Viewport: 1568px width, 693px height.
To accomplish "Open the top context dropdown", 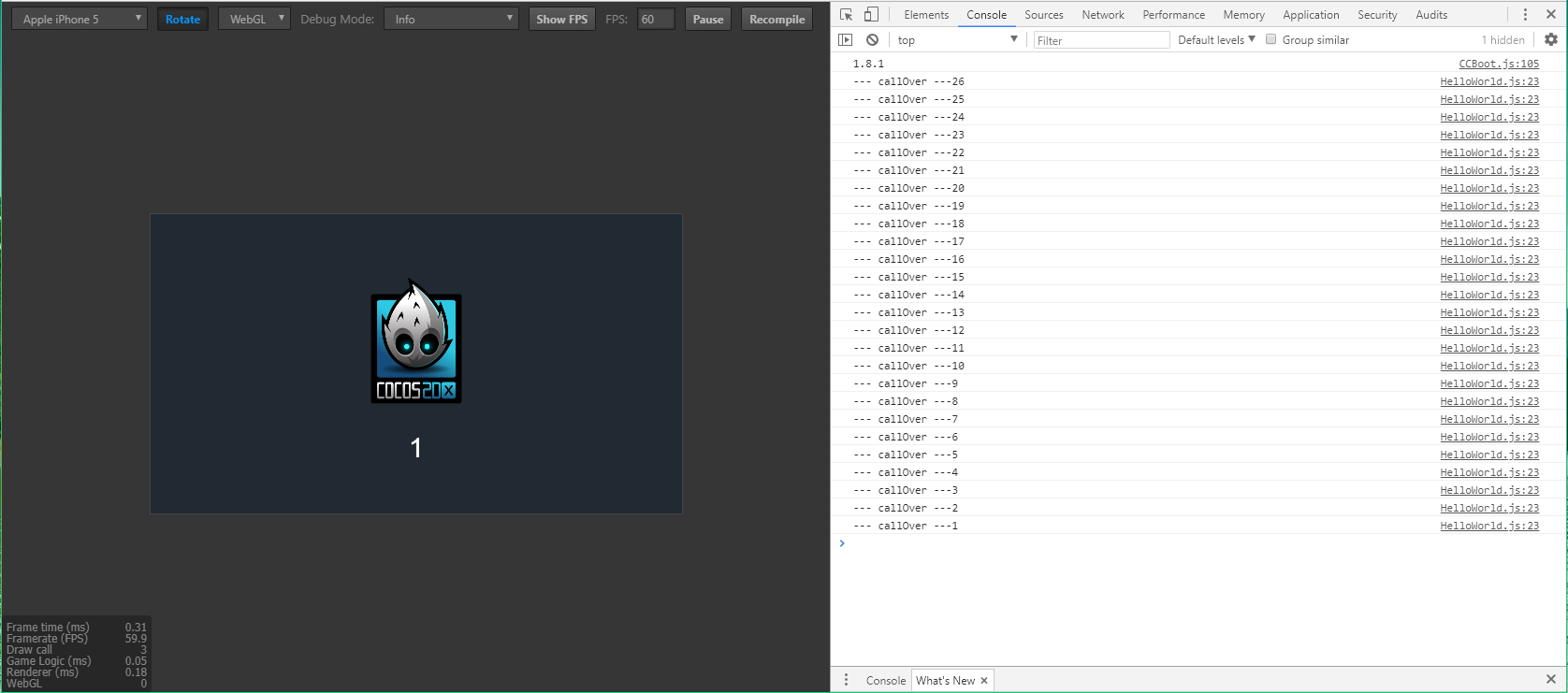I will (957, 40).
